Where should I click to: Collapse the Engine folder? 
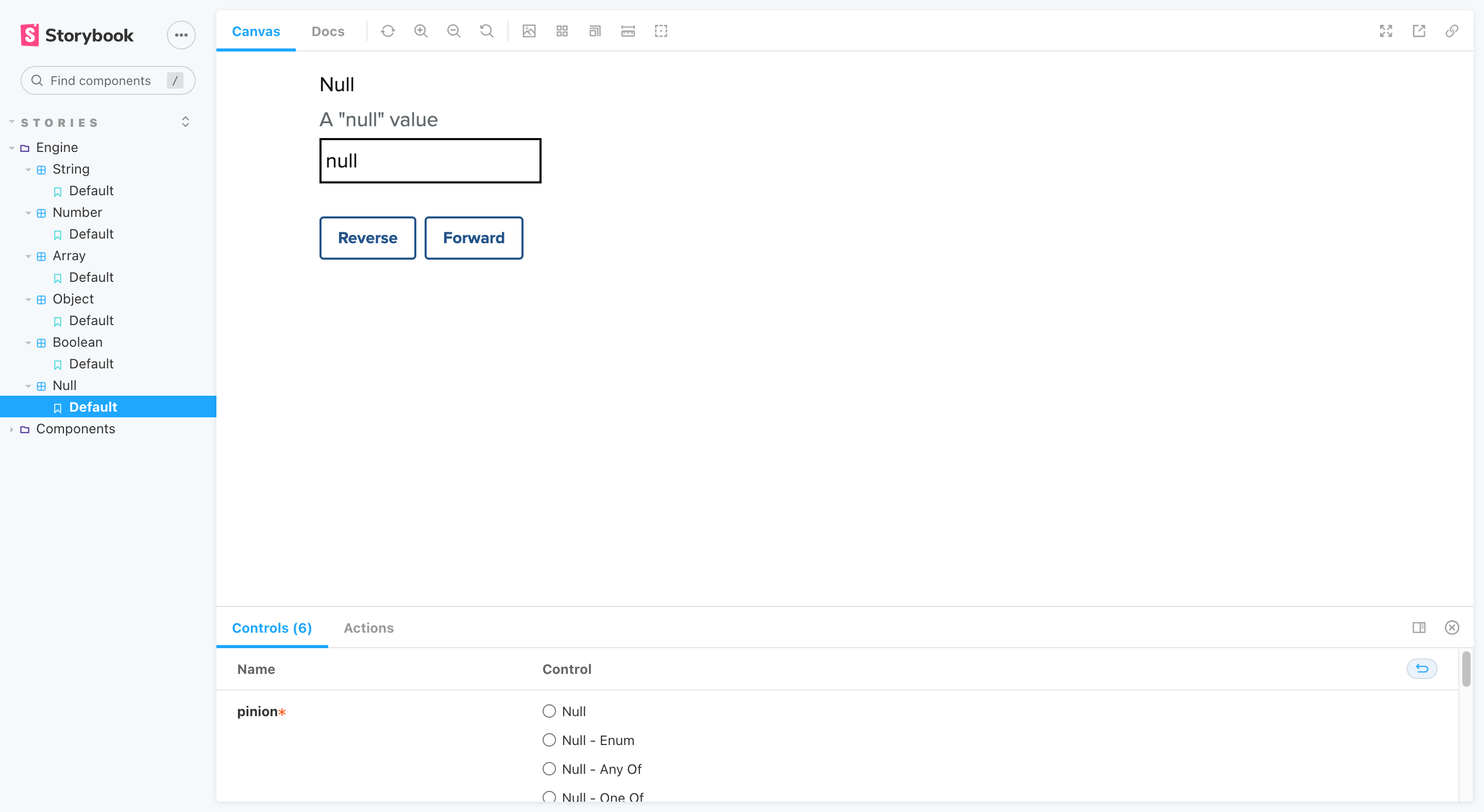coord(11,148)
